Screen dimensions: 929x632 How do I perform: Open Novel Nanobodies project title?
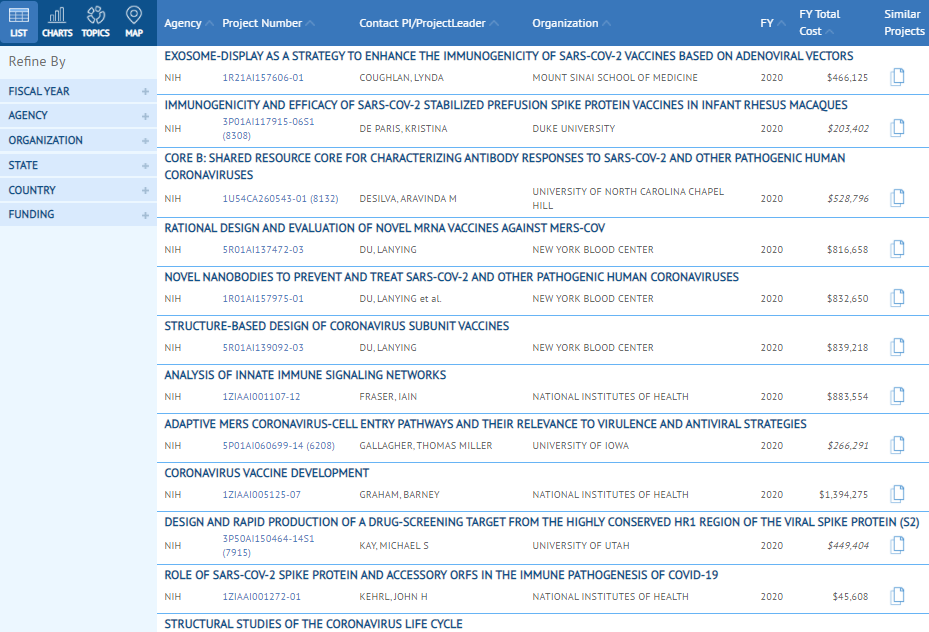[451, 277]
